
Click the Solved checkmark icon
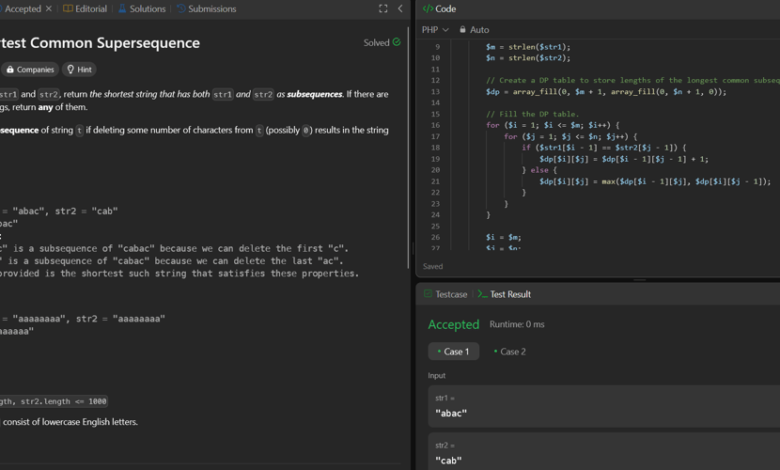pos(396,42)
